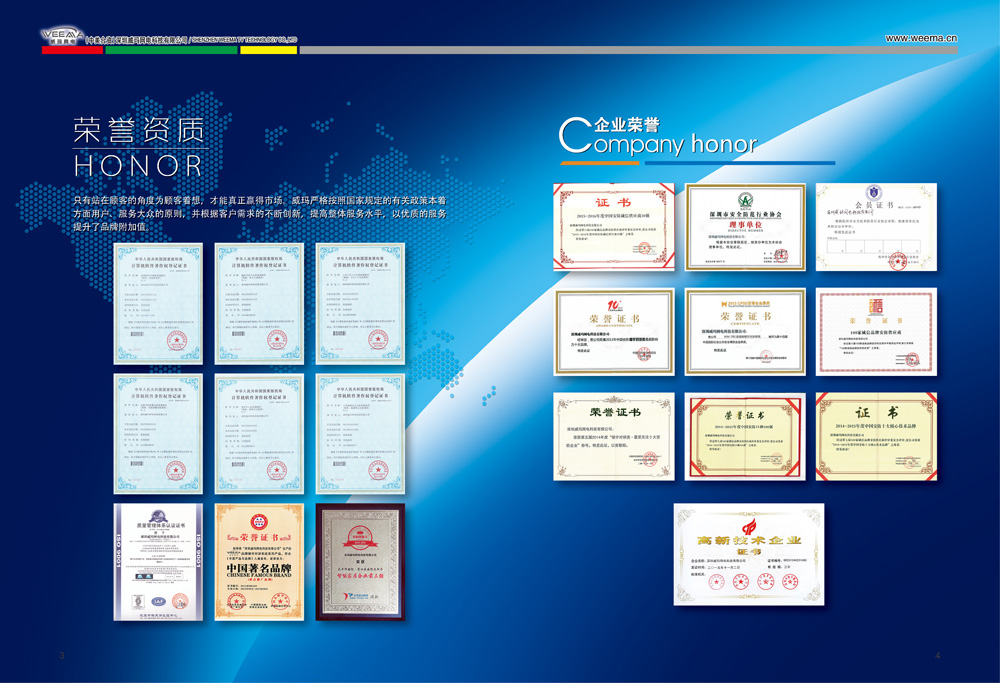Screen dimensions: 1000x683
Task: Open the 荣誉证书 with the red 10 emblem
Action: (x=614, y=332)
